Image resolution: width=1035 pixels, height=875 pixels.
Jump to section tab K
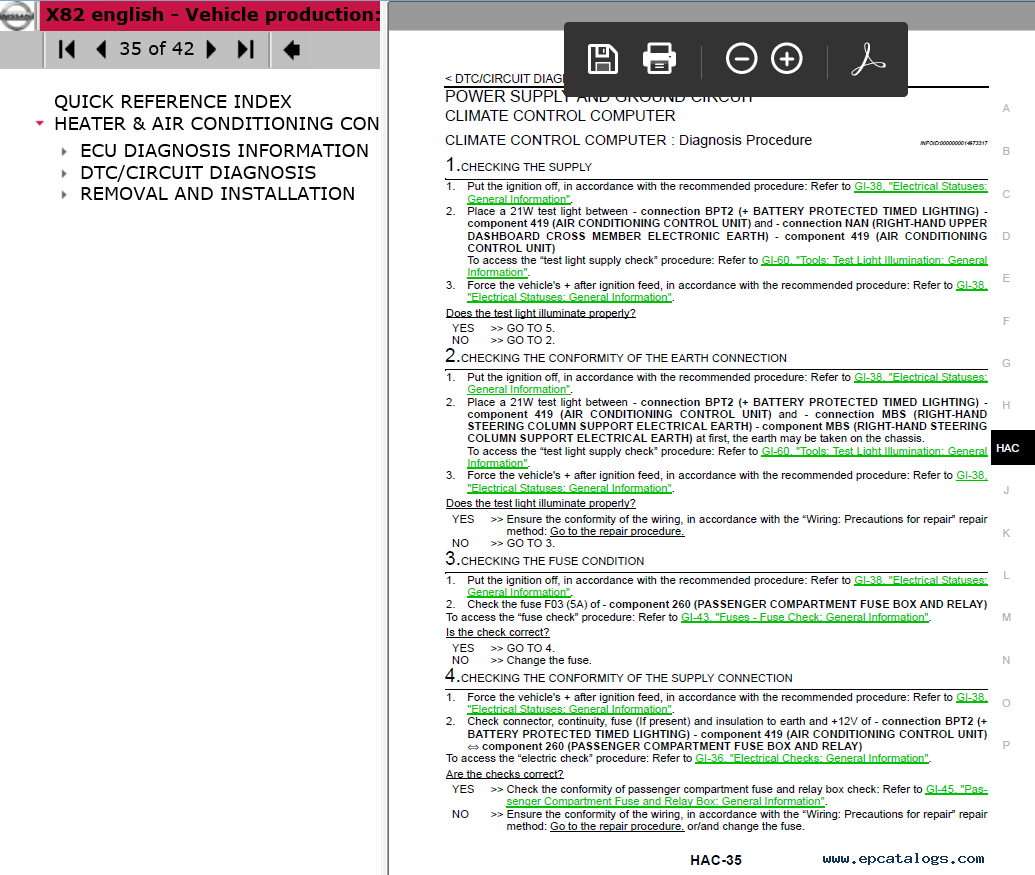tap(1006, 533)
